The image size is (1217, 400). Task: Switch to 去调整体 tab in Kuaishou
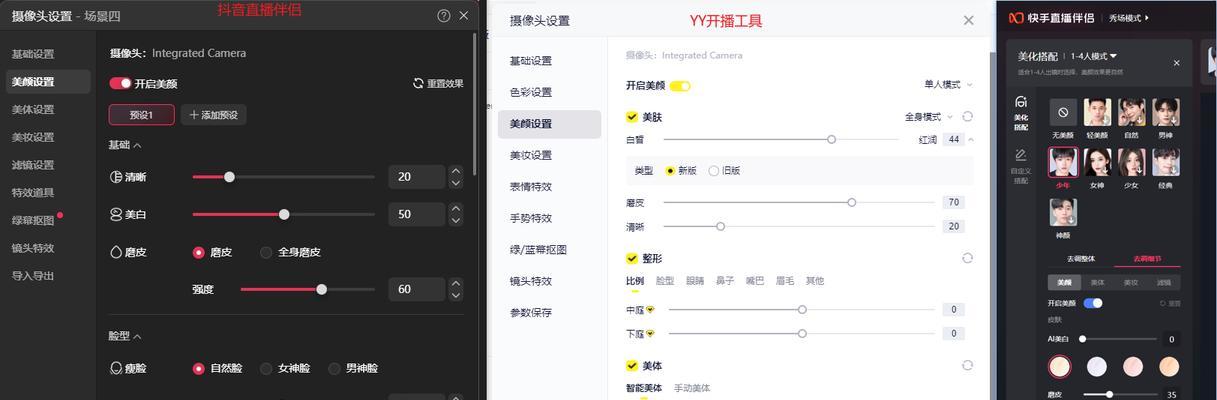(x=1082, y=259)
